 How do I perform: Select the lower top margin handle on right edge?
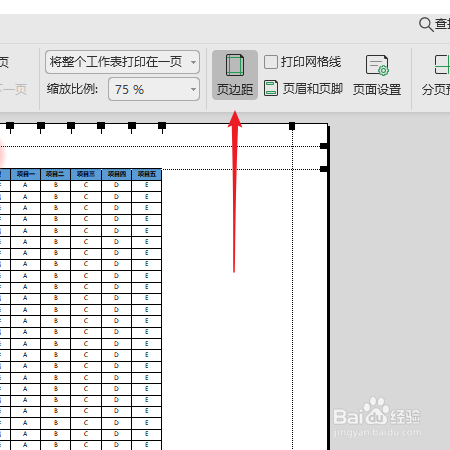(x=324, y=169)
